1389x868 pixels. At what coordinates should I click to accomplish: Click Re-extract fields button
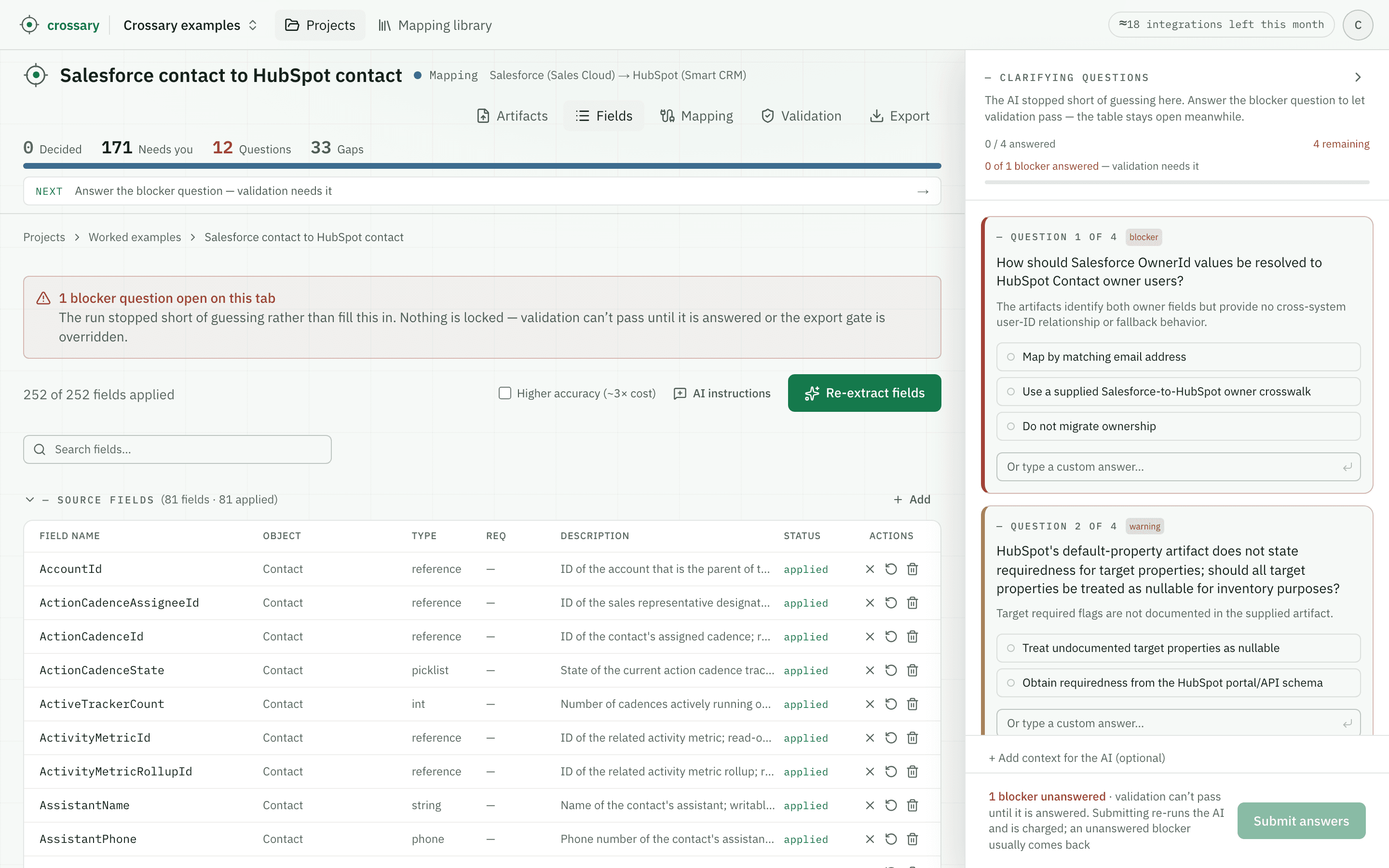tap(864, 393)
